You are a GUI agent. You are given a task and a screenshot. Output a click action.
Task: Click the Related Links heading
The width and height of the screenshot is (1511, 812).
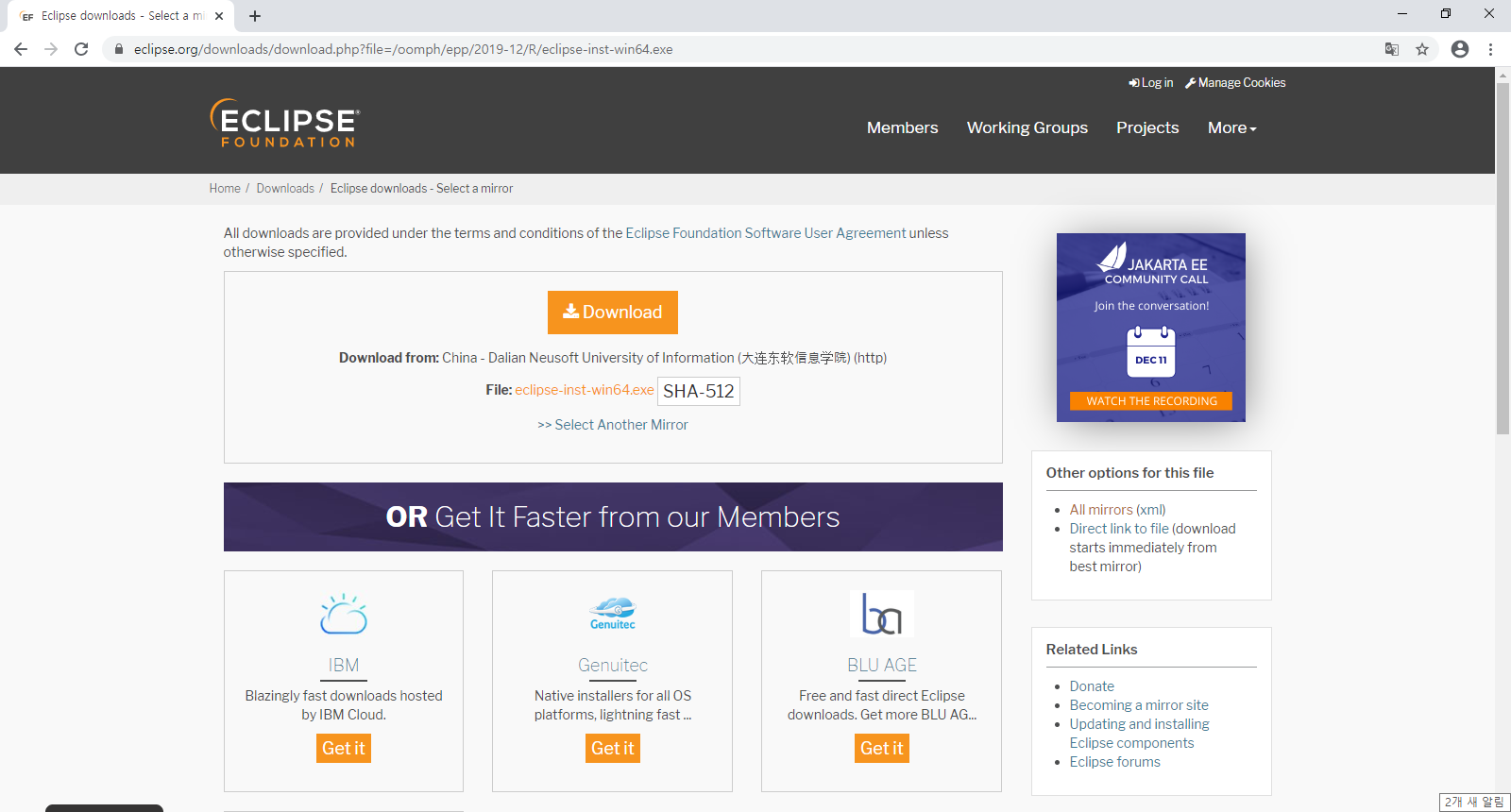pyautogui.click(x=1092, y=650)
